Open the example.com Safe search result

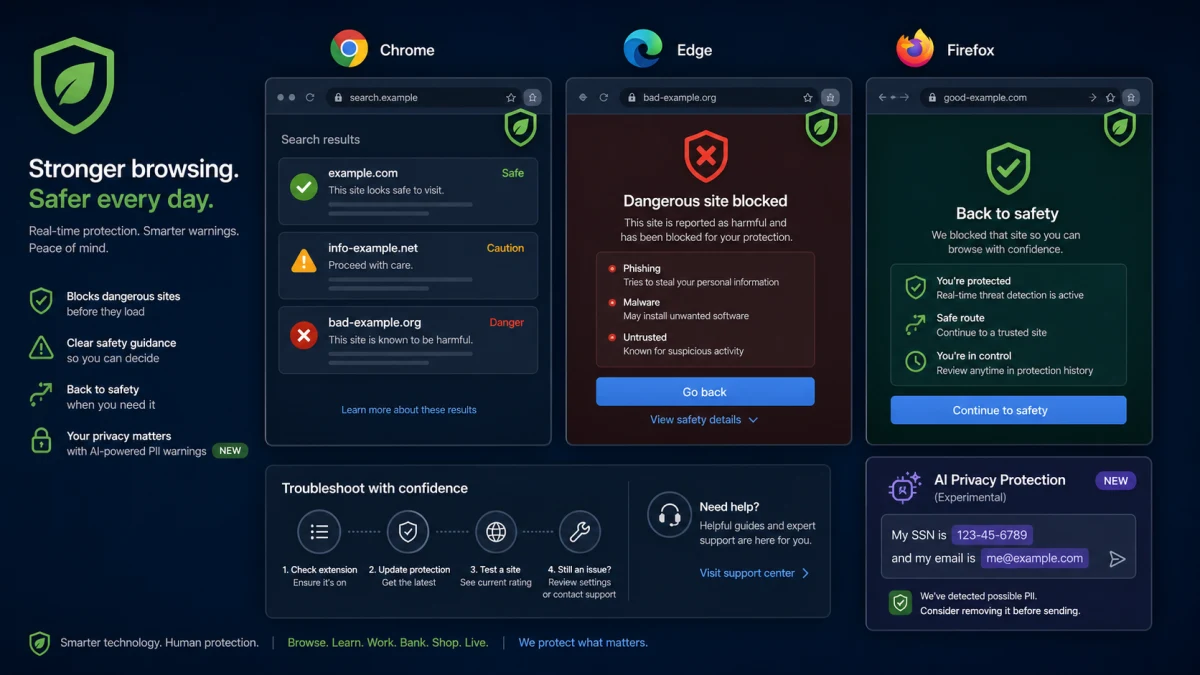click(408, 191)
